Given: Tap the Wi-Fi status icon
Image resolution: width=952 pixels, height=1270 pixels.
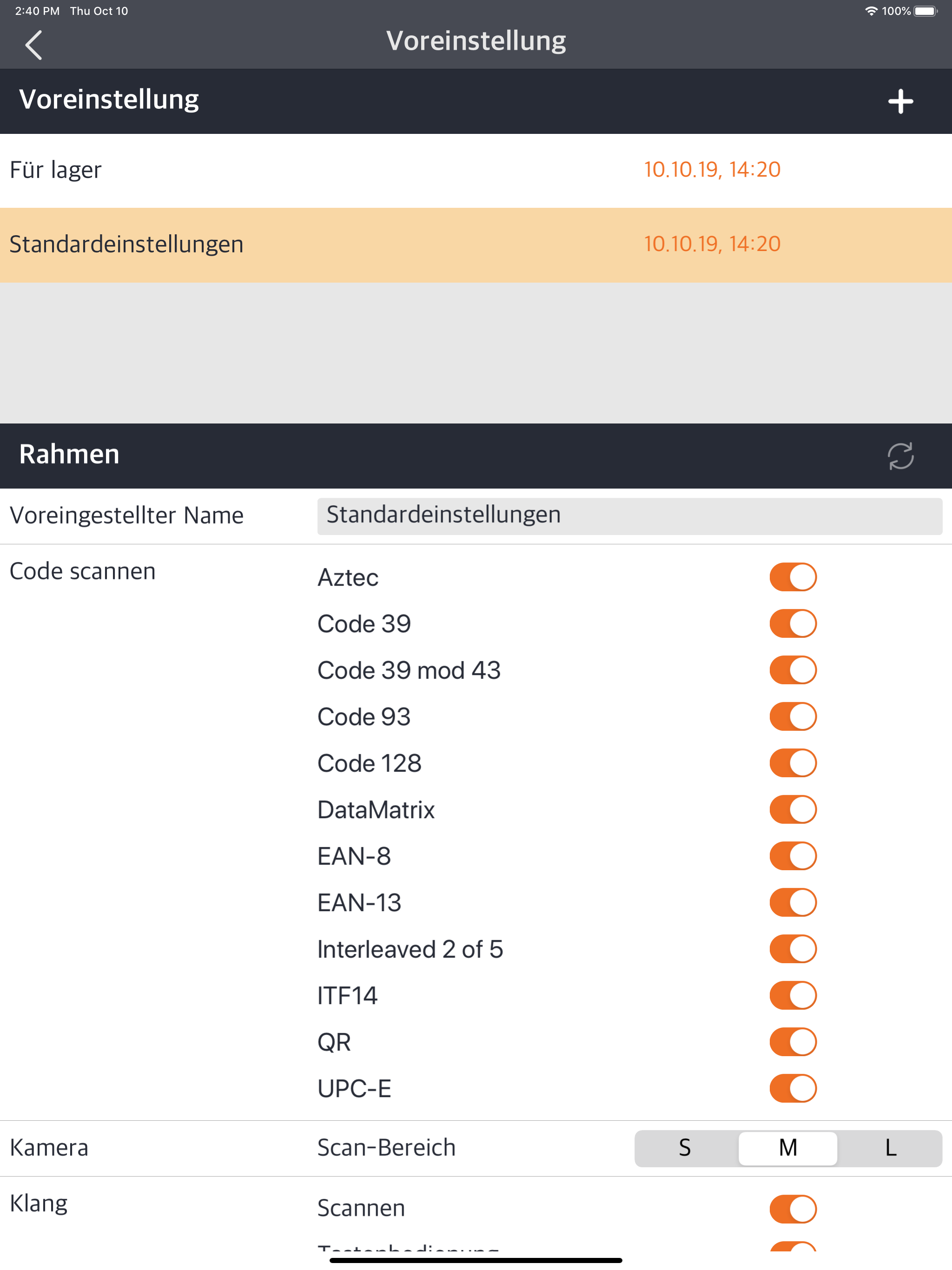Looking at the screenshot, I should [871, 12].
